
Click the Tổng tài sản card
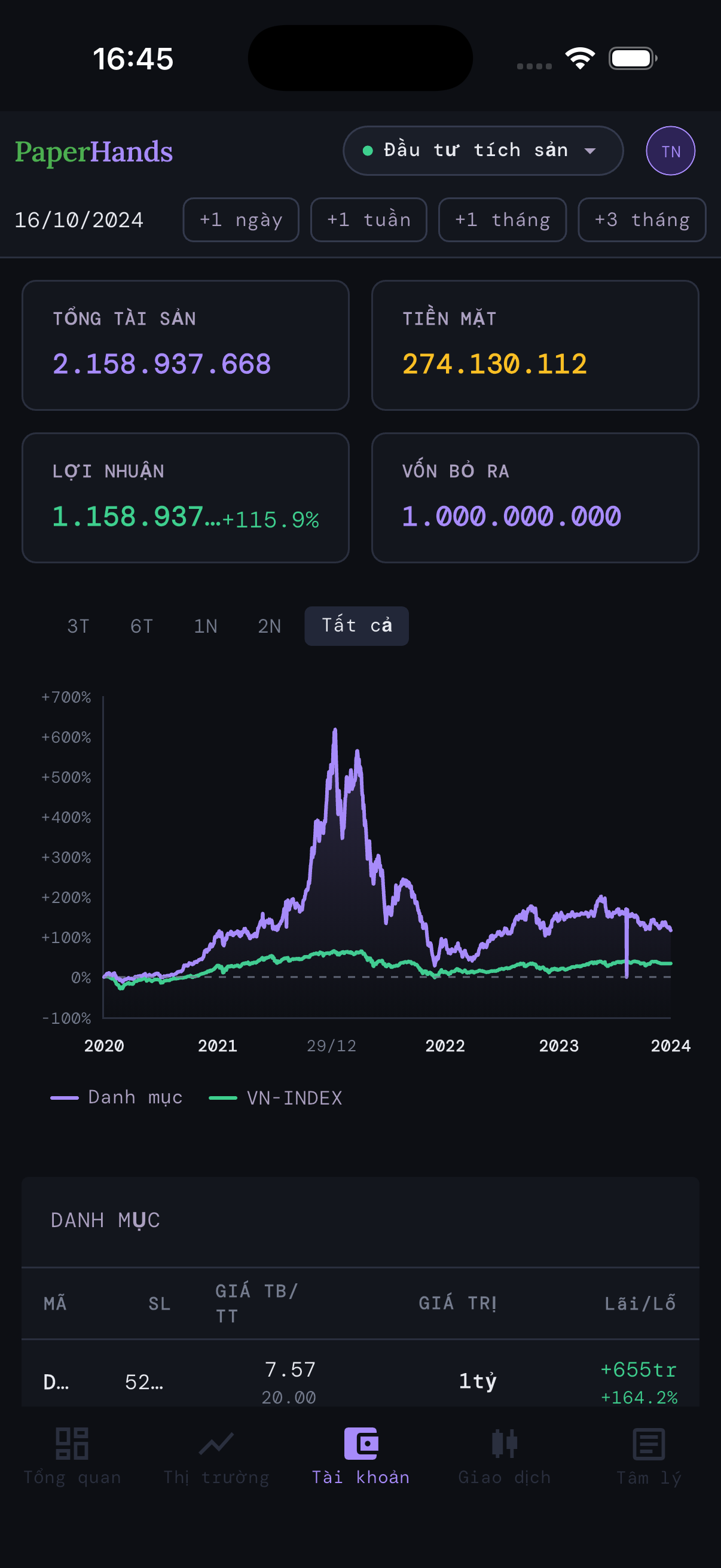tap(185, 345)
